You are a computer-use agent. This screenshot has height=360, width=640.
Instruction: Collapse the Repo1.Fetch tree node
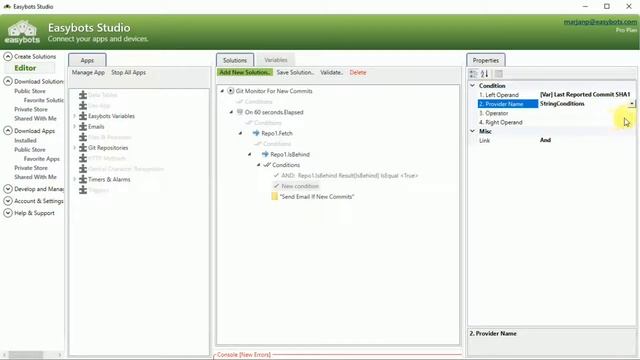click(x=240, y=133)
